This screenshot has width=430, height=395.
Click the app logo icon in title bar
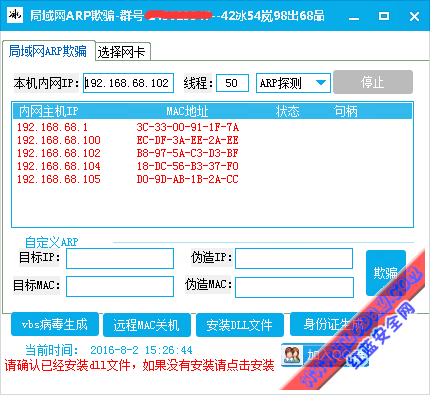(15, 15)
